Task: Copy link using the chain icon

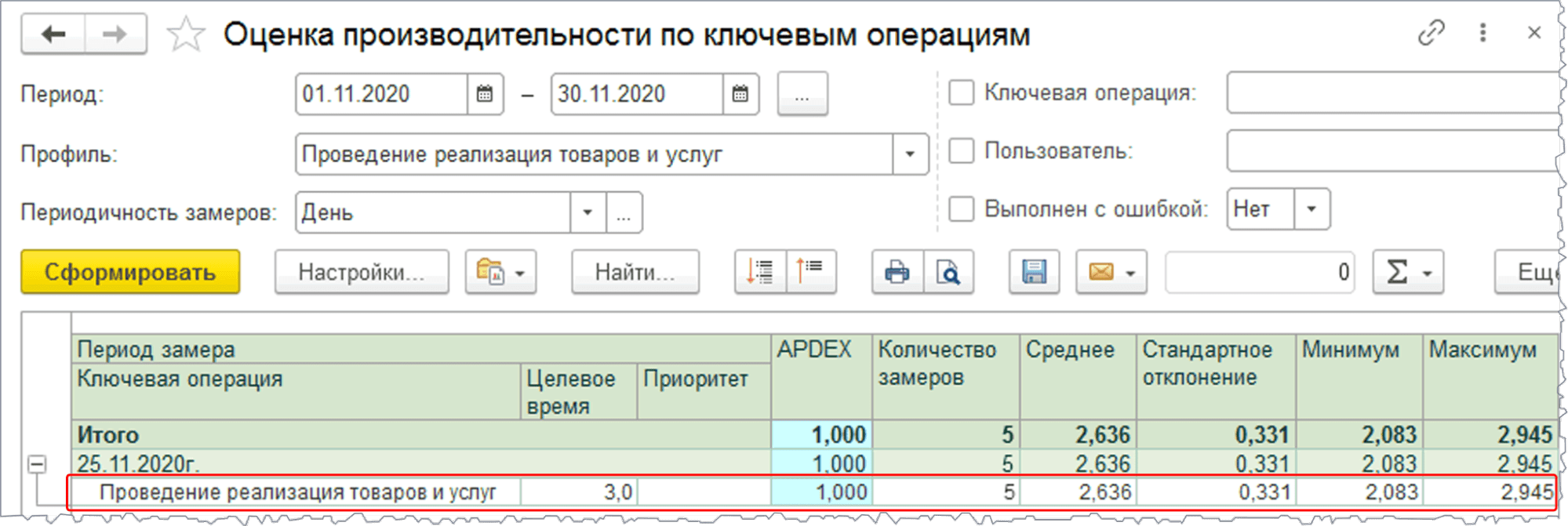Action: tap(1431, 33)
